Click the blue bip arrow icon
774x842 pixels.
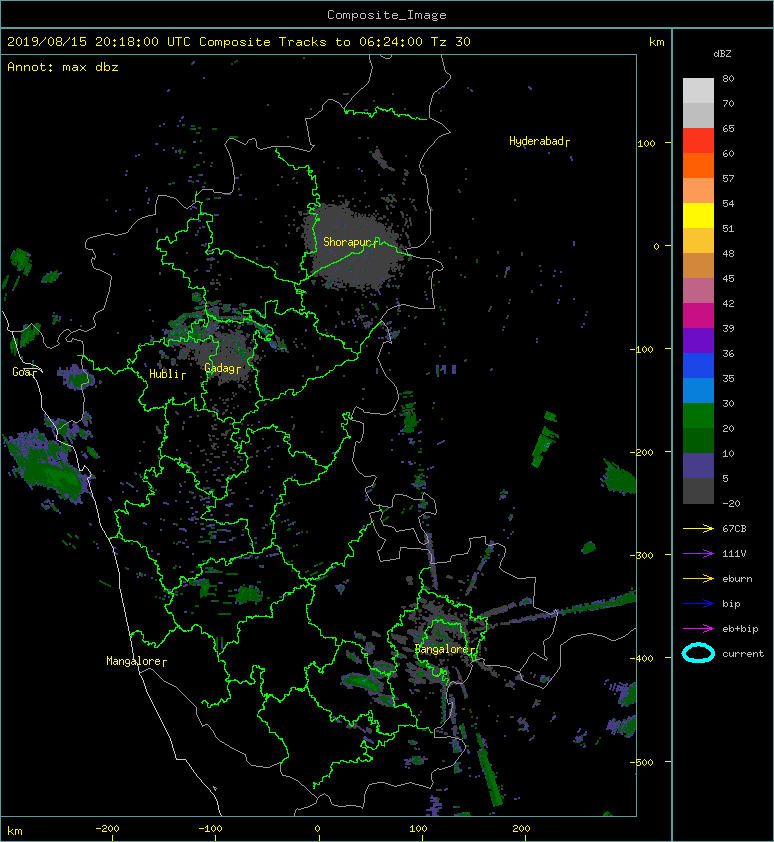pos(698,604)
